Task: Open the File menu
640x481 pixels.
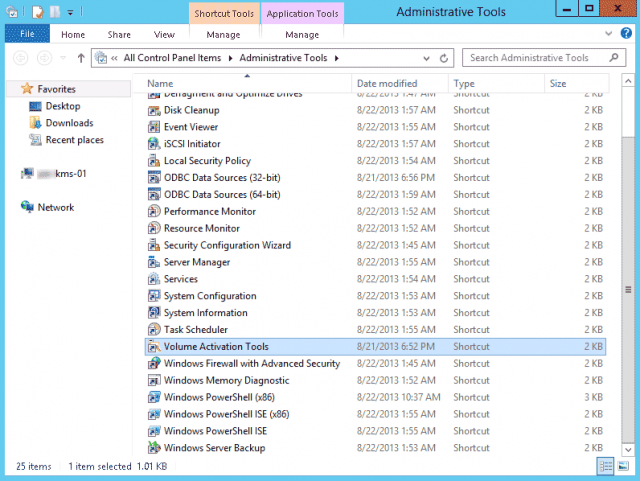Action: click(x=26, y=34)
